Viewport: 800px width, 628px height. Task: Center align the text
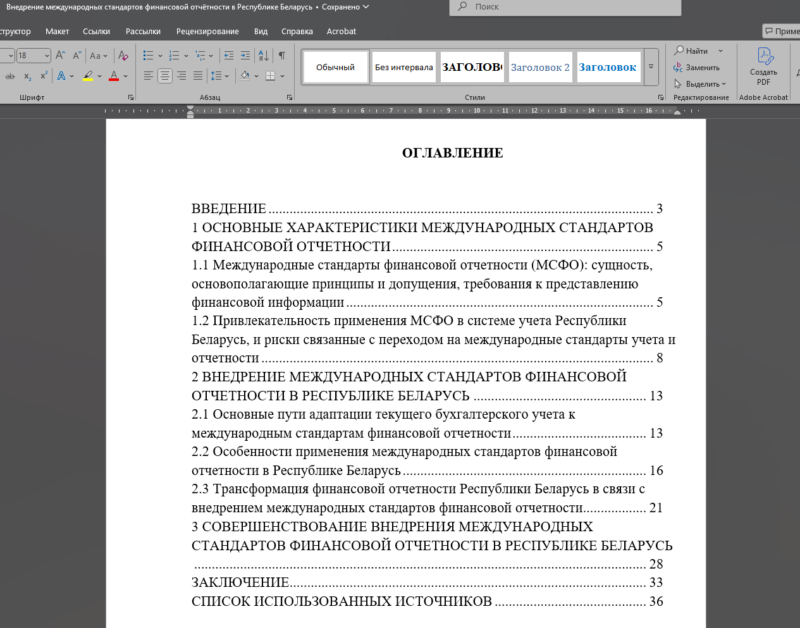coord(165,76)
